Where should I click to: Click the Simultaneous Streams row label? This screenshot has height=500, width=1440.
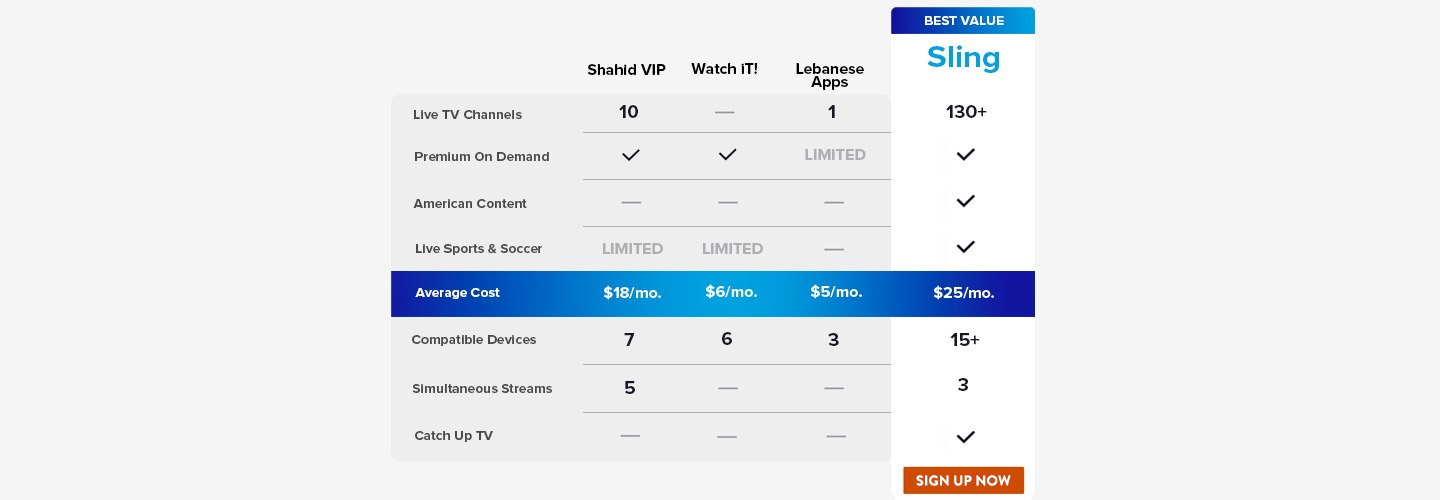pos(482,389)
